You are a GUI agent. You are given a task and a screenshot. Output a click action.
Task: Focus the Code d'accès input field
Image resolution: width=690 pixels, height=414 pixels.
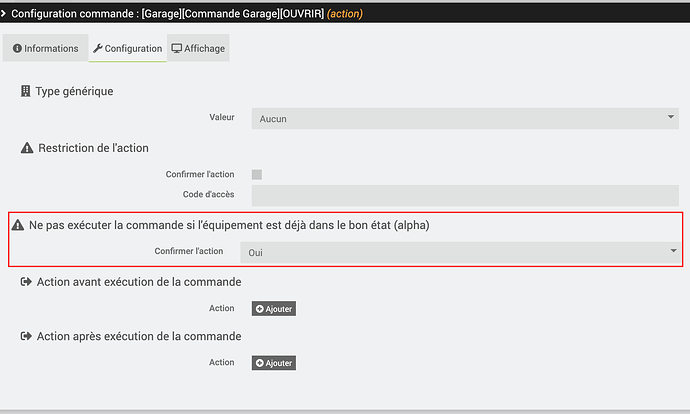pos(465,195)
